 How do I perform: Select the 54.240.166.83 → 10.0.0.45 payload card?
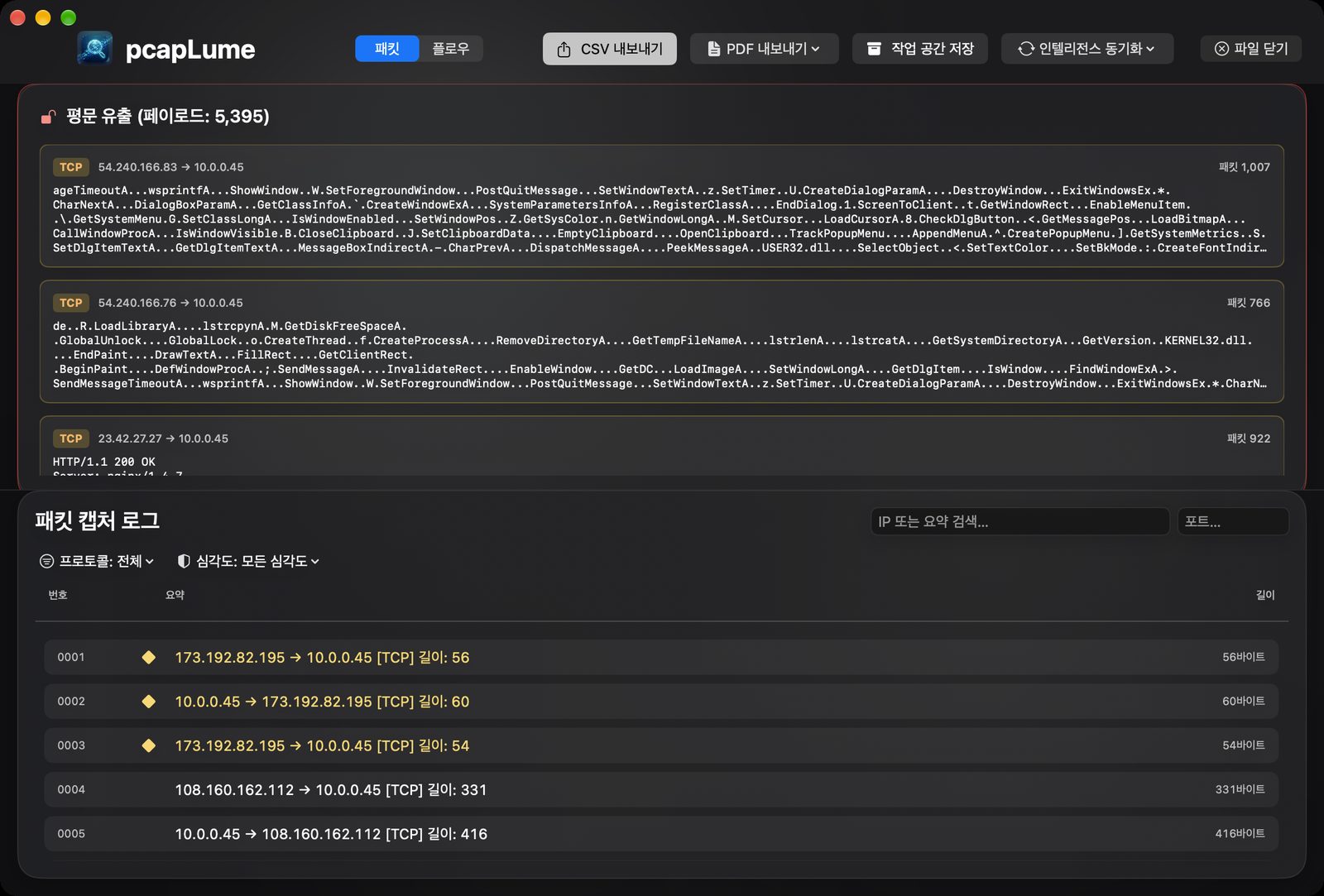pyautogui.click(x=662, y=206)
